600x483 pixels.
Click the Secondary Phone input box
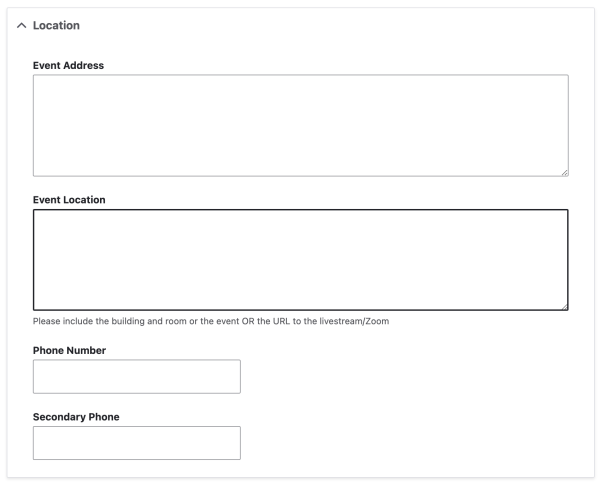(137, 443)
